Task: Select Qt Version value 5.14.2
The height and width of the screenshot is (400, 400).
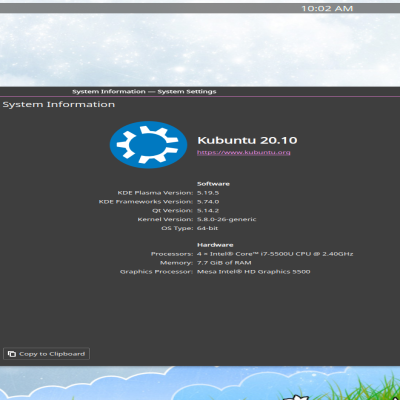Action: pos(208,211)
